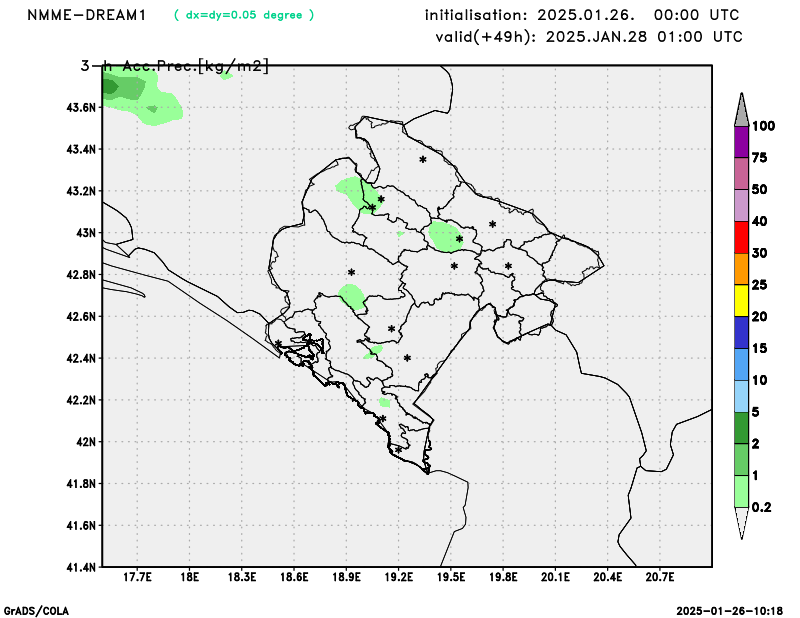The width and height of the screenshot is (800, 618).
Task: Click the white triangle below the color bar
Action: (741, 523)
